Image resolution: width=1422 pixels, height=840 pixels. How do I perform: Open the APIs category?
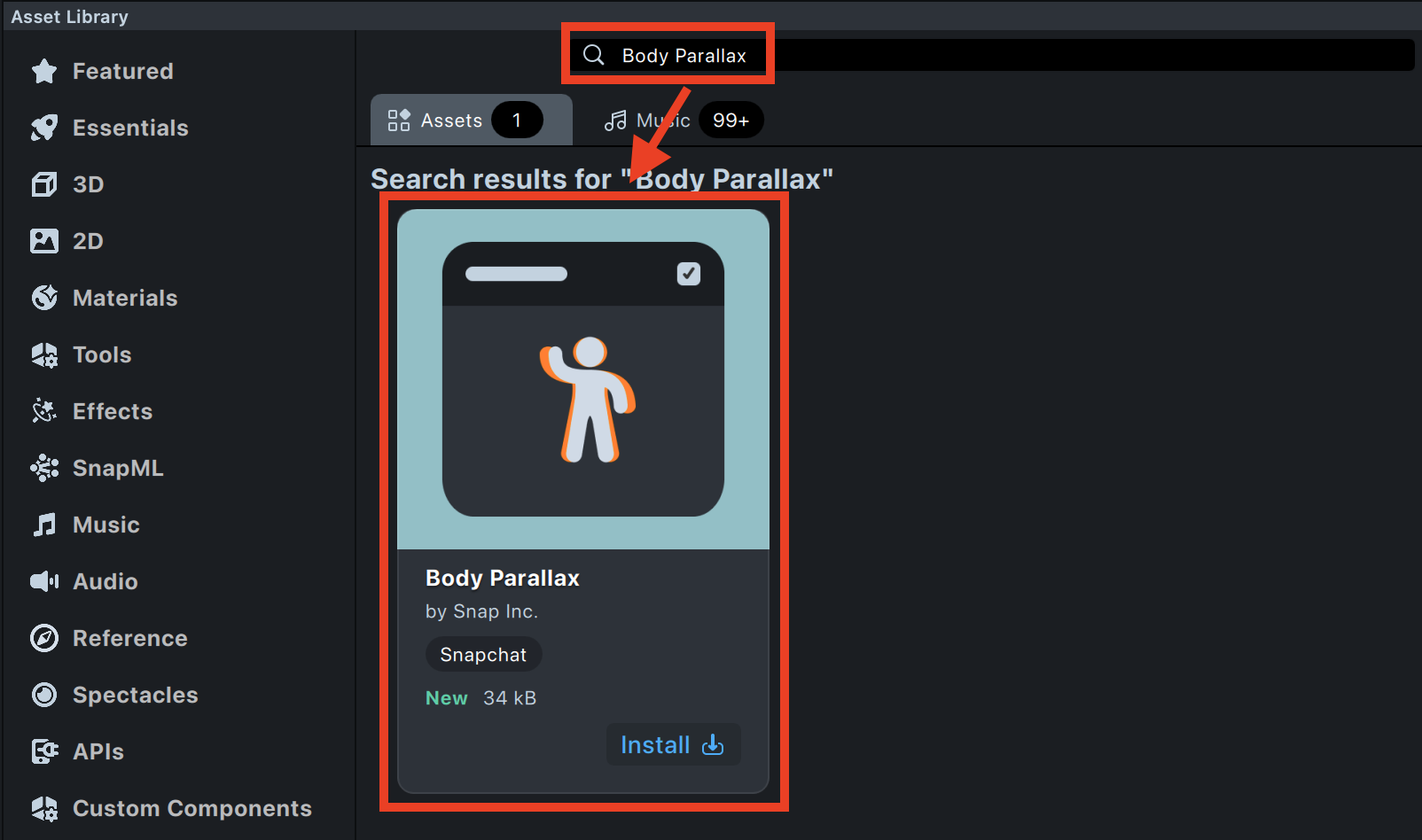[x=77, y=751]
